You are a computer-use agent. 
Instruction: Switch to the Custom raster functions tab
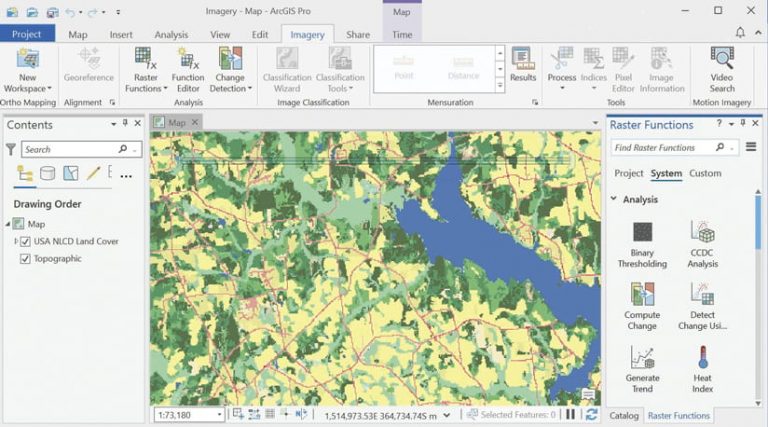[x=705, y=173]
